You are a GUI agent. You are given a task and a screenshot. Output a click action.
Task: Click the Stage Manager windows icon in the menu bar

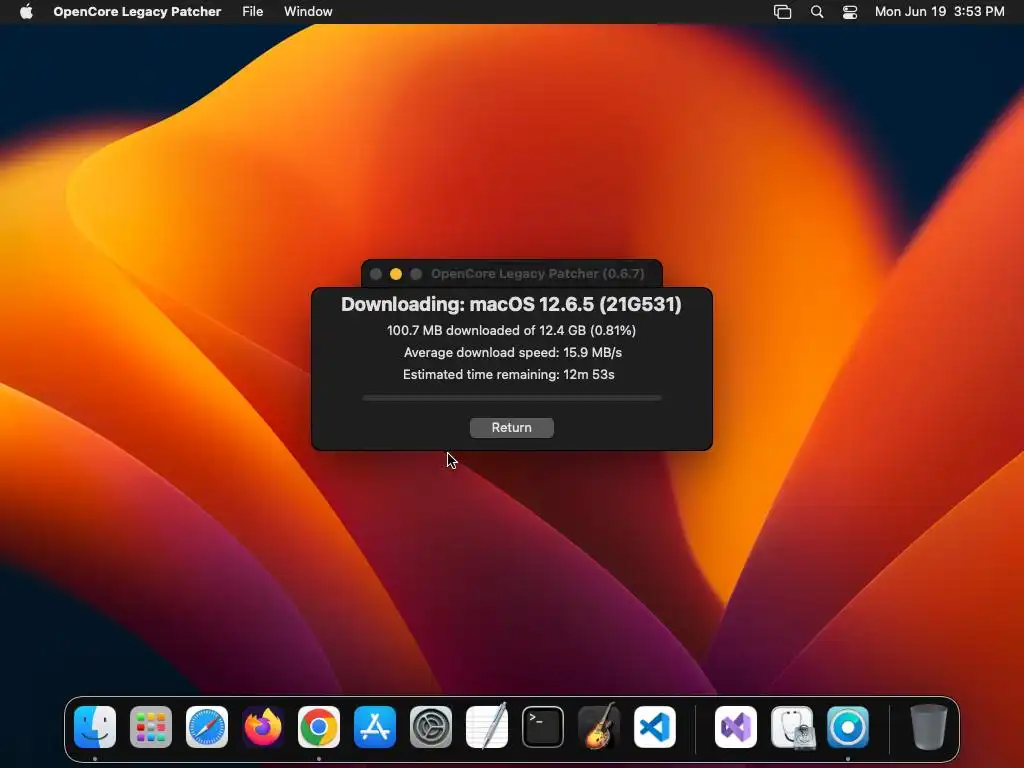coord(782,12)
